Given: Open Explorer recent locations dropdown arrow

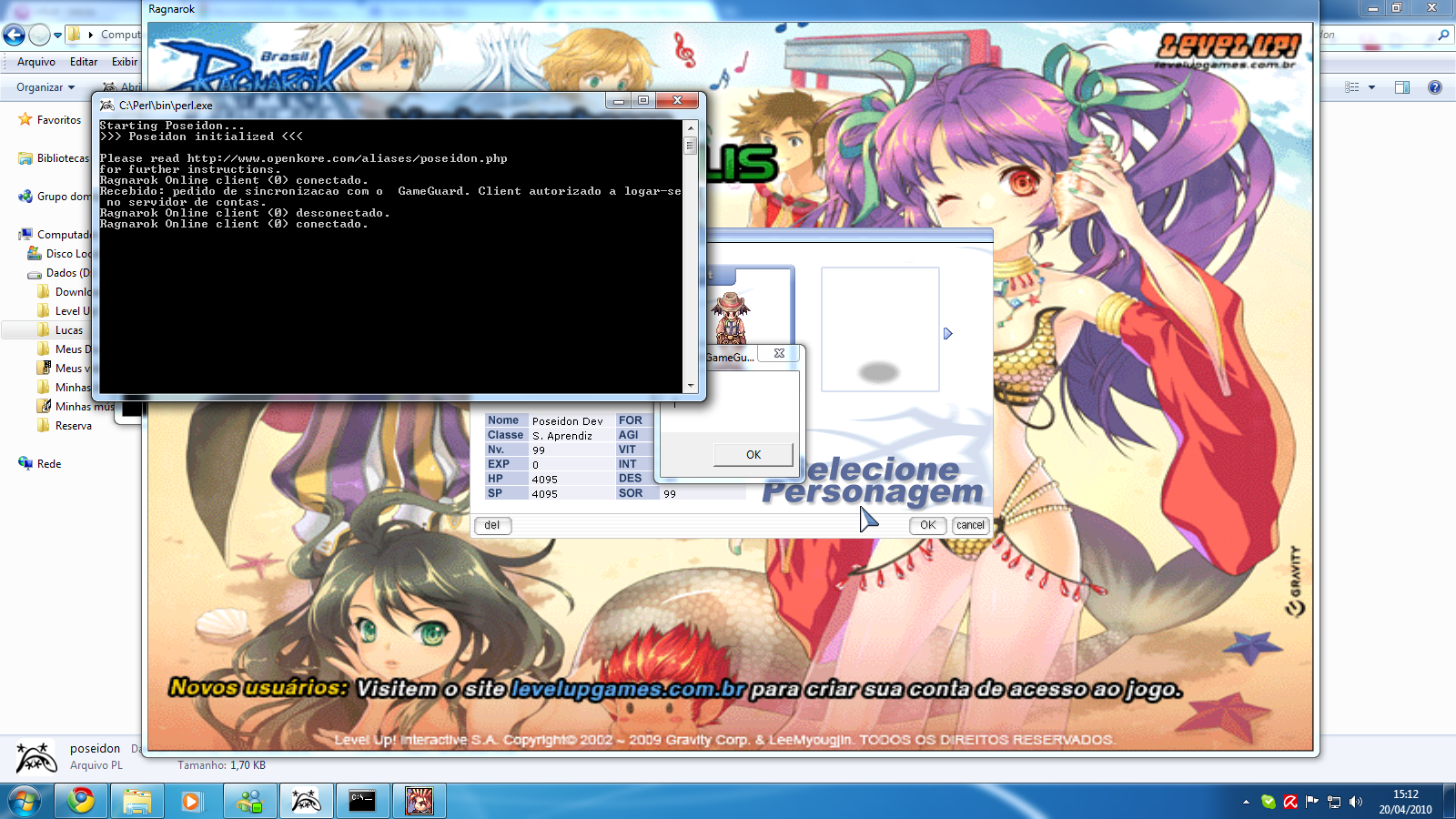Looking at the screenshot, I should point(57,35).
